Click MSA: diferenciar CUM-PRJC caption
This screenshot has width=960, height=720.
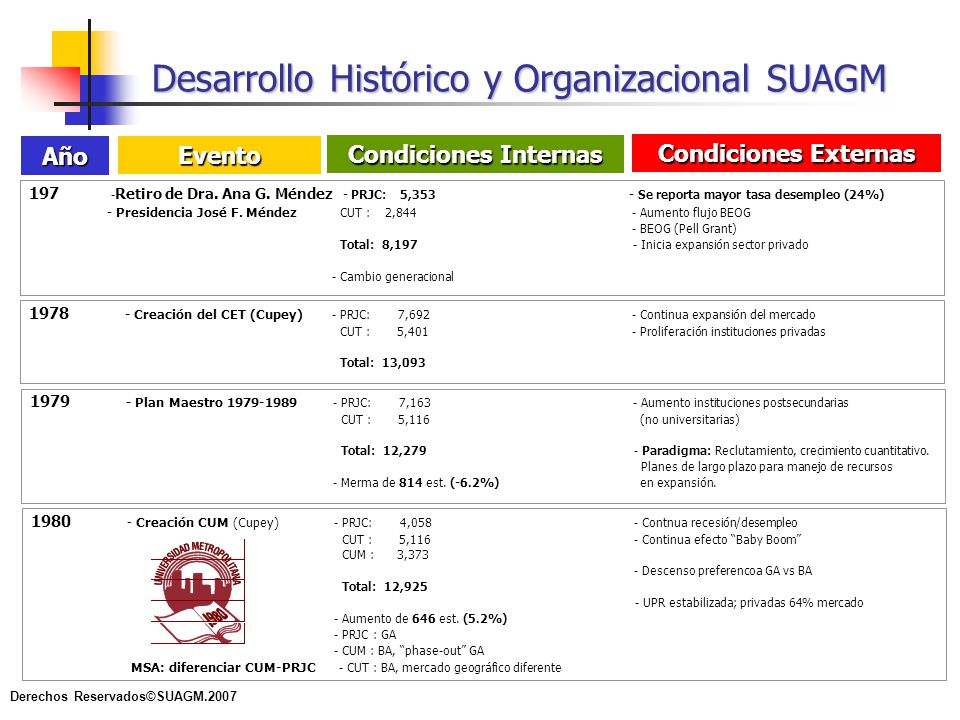click(223, 667)
